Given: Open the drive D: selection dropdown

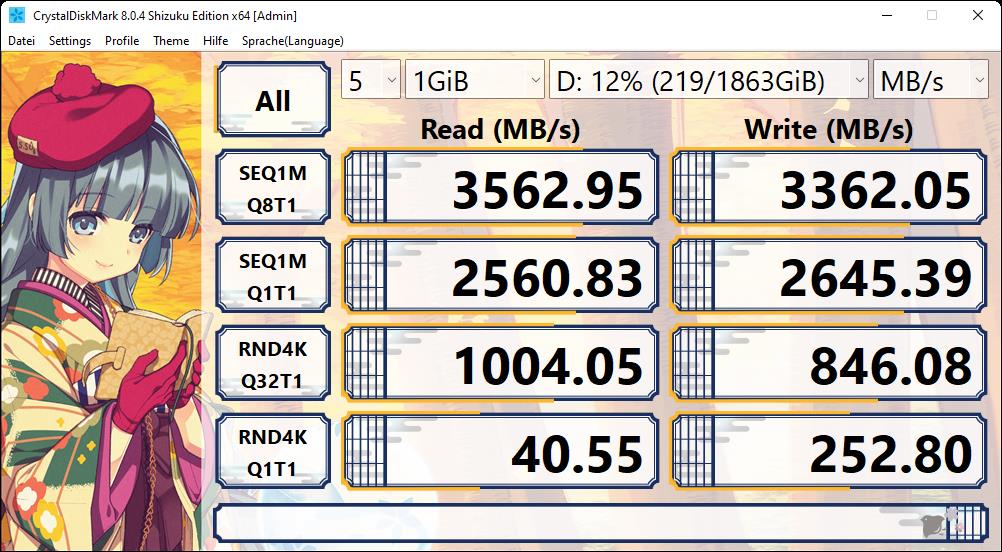Looking at the screenshot, I should click(708, 81).
